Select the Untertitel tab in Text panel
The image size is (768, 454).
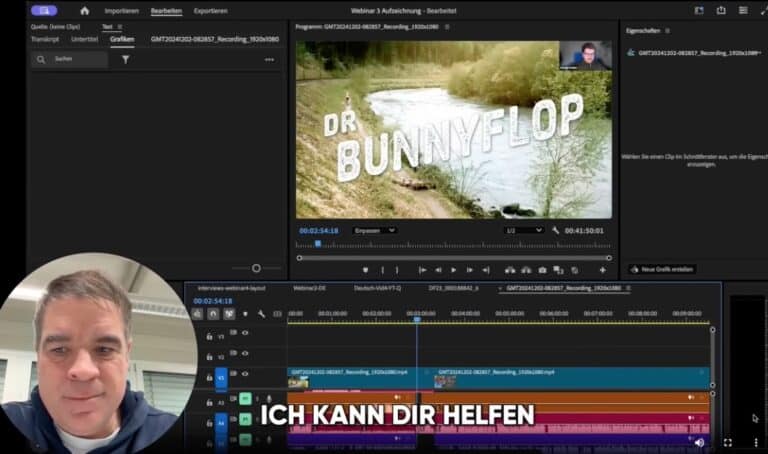tap(85, 39)
